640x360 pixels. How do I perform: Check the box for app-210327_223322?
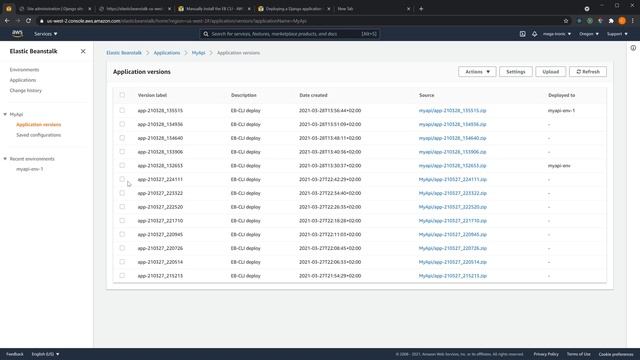point(122,193)
